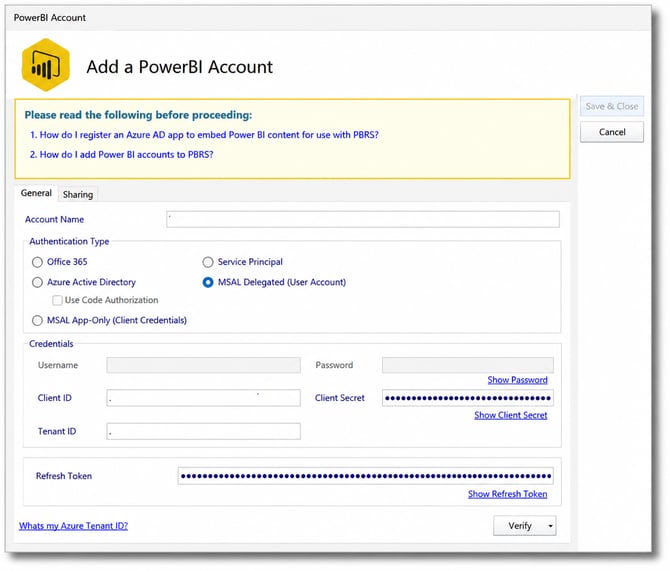Open the Verify button dropdown arrow
670x571 pixels.
click(x=550, y=526)
